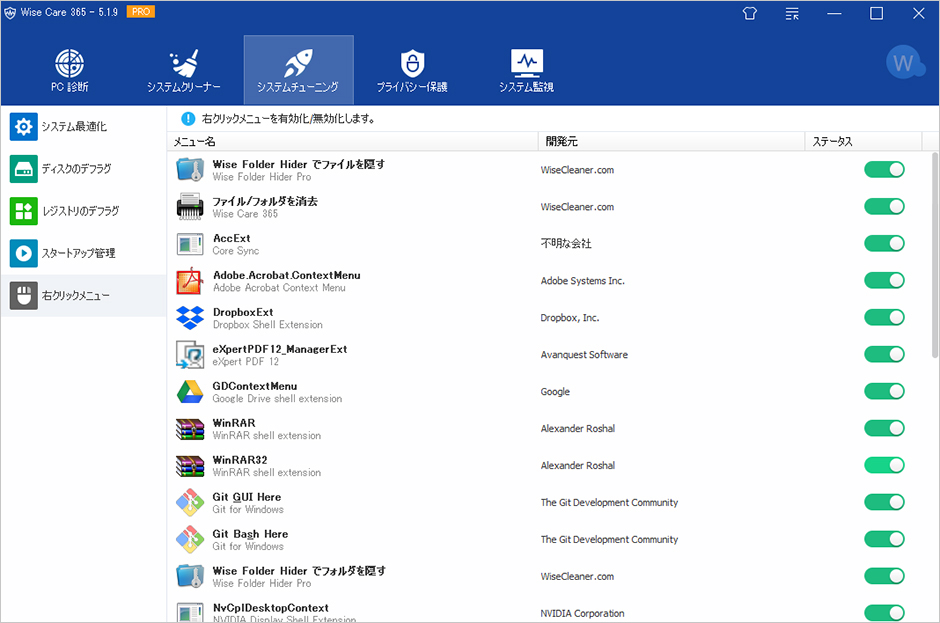Click the PRO badge
Screen dimensions: 940x623
pos(141,11)
